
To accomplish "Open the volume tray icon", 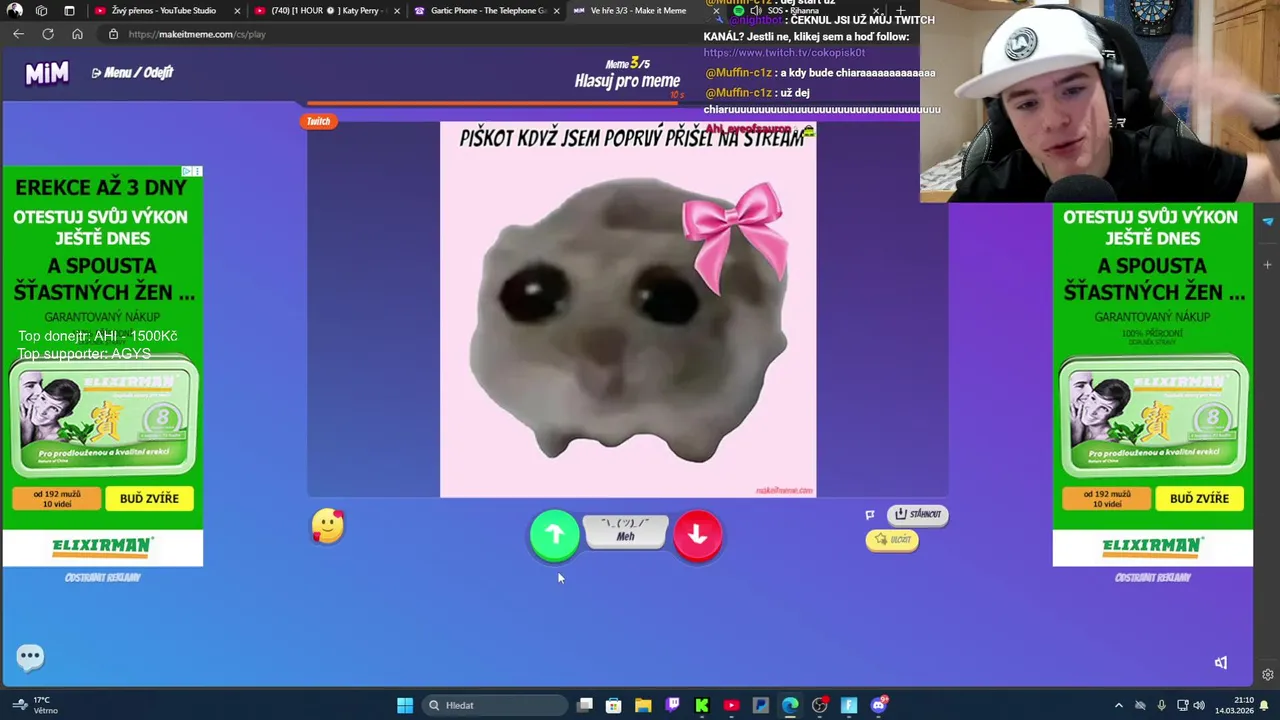I will (x=1199, y=705).
